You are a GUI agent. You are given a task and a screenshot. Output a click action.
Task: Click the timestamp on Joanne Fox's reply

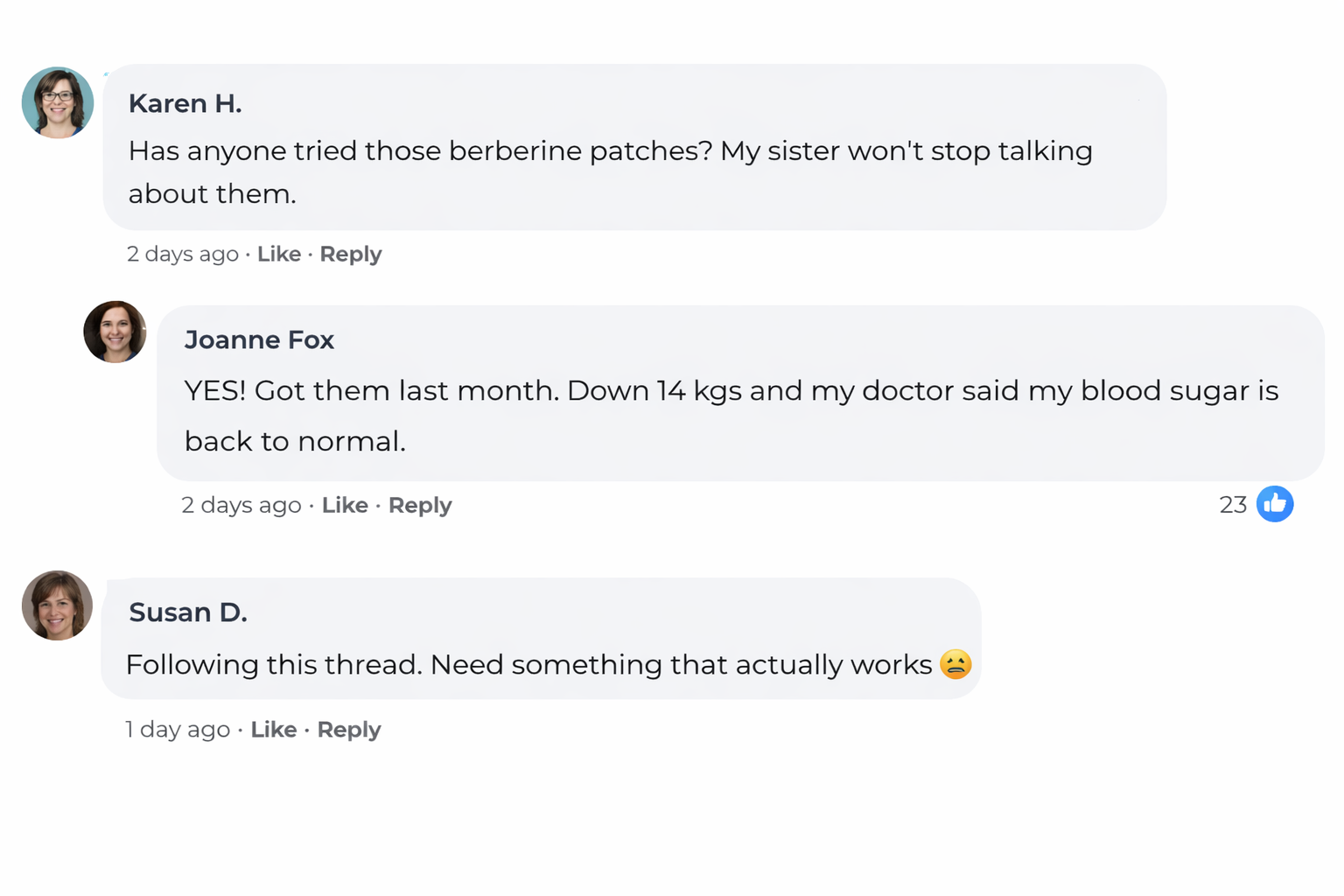(241, 505)
